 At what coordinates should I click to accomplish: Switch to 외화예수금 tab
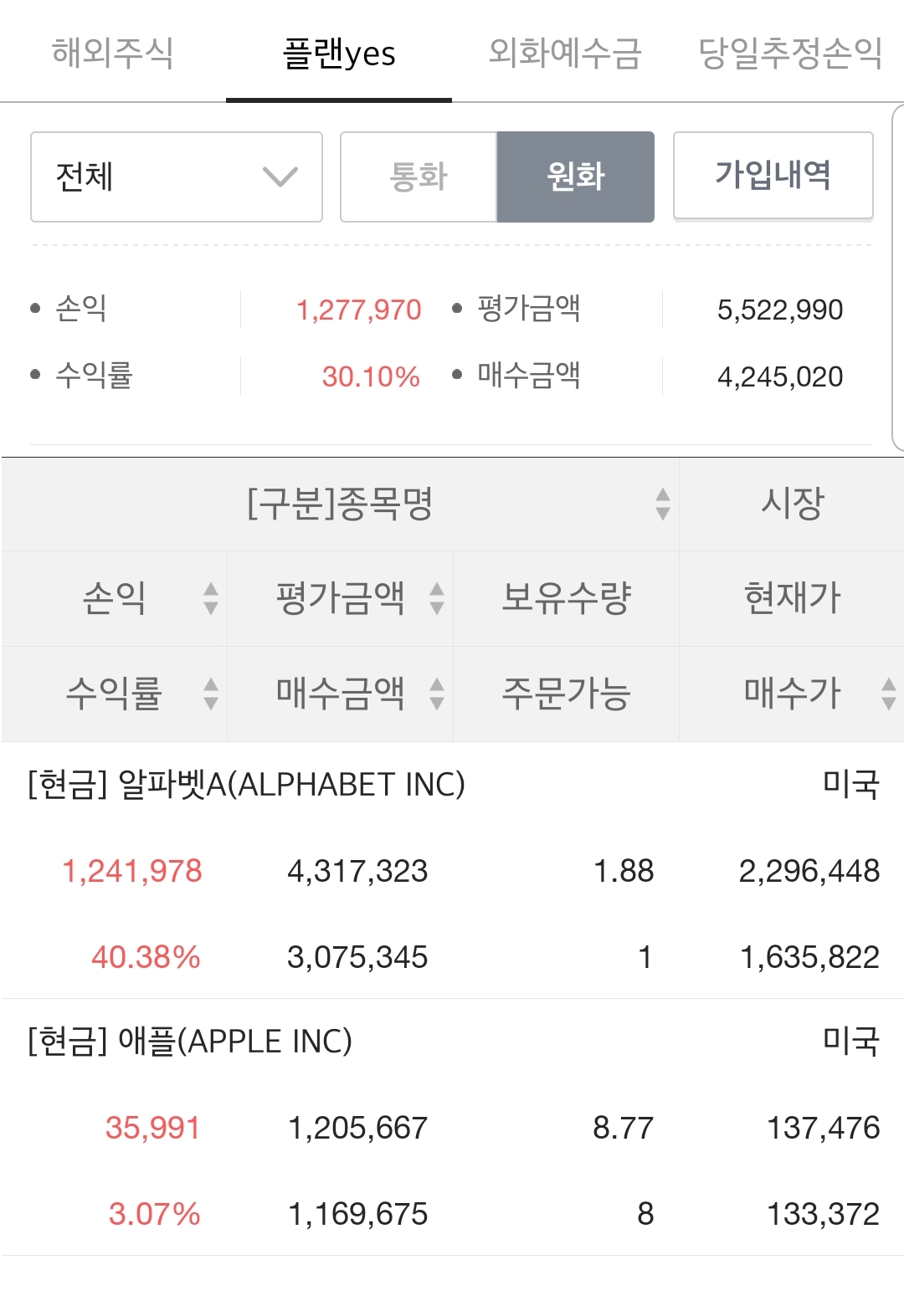click(565, 53)
